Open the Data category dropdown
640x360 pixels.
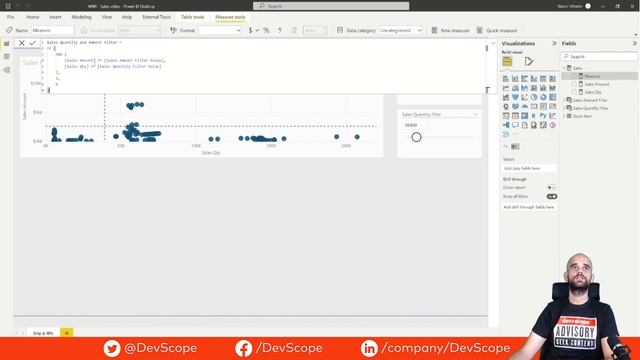(x=400, y=30)
